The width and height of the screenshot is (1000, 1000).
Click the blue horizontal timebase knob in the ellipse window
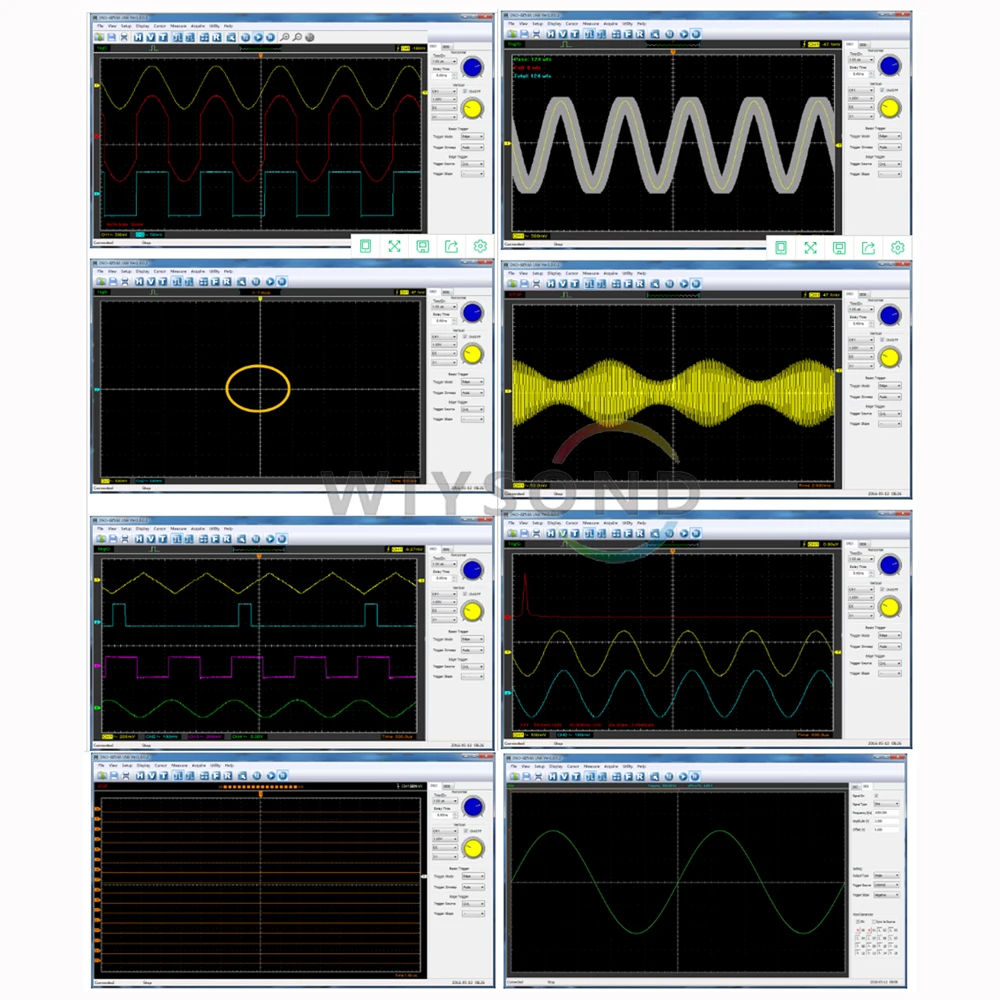tap(473, 313)
